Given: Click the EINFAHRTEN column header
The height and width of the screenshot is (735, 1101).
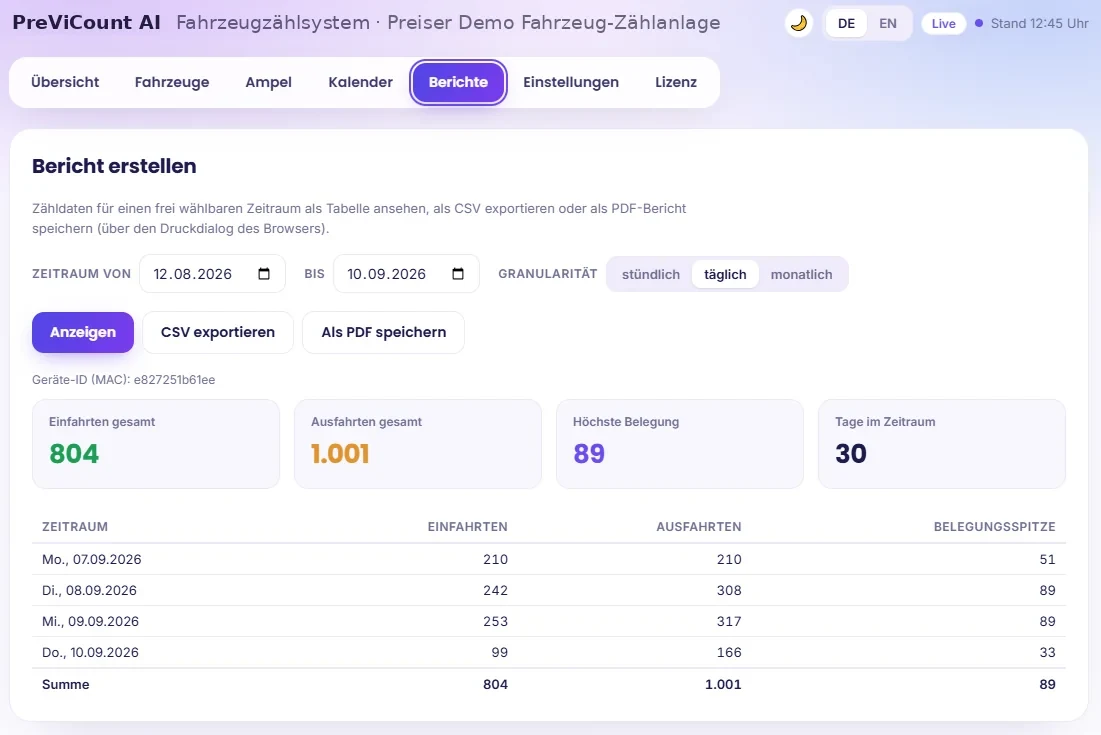Looking at the screenshot, I should (x=468, y=527).
